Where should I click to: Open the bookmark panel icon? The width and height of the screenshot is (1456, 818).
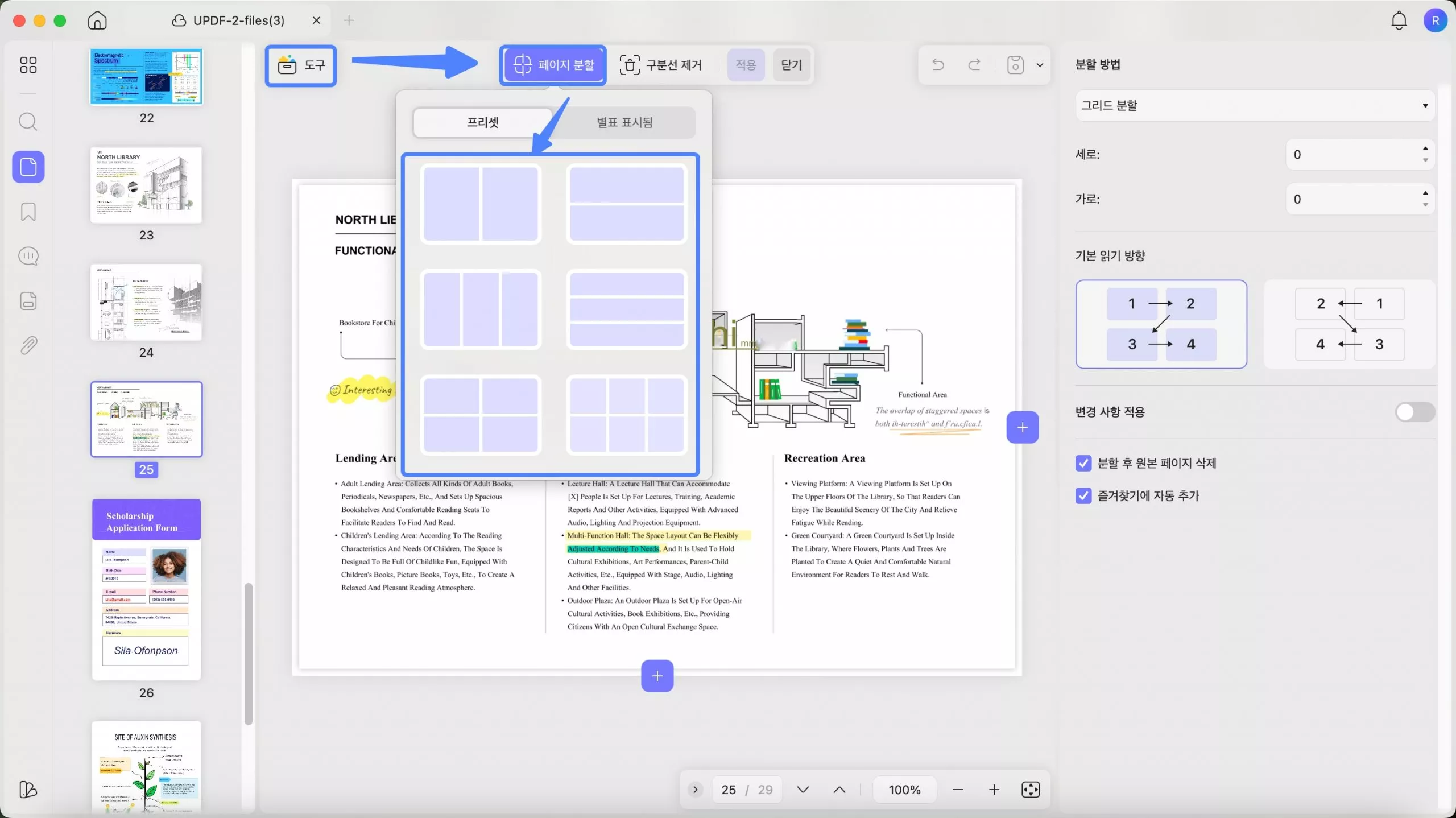click(x=28, y=212)
